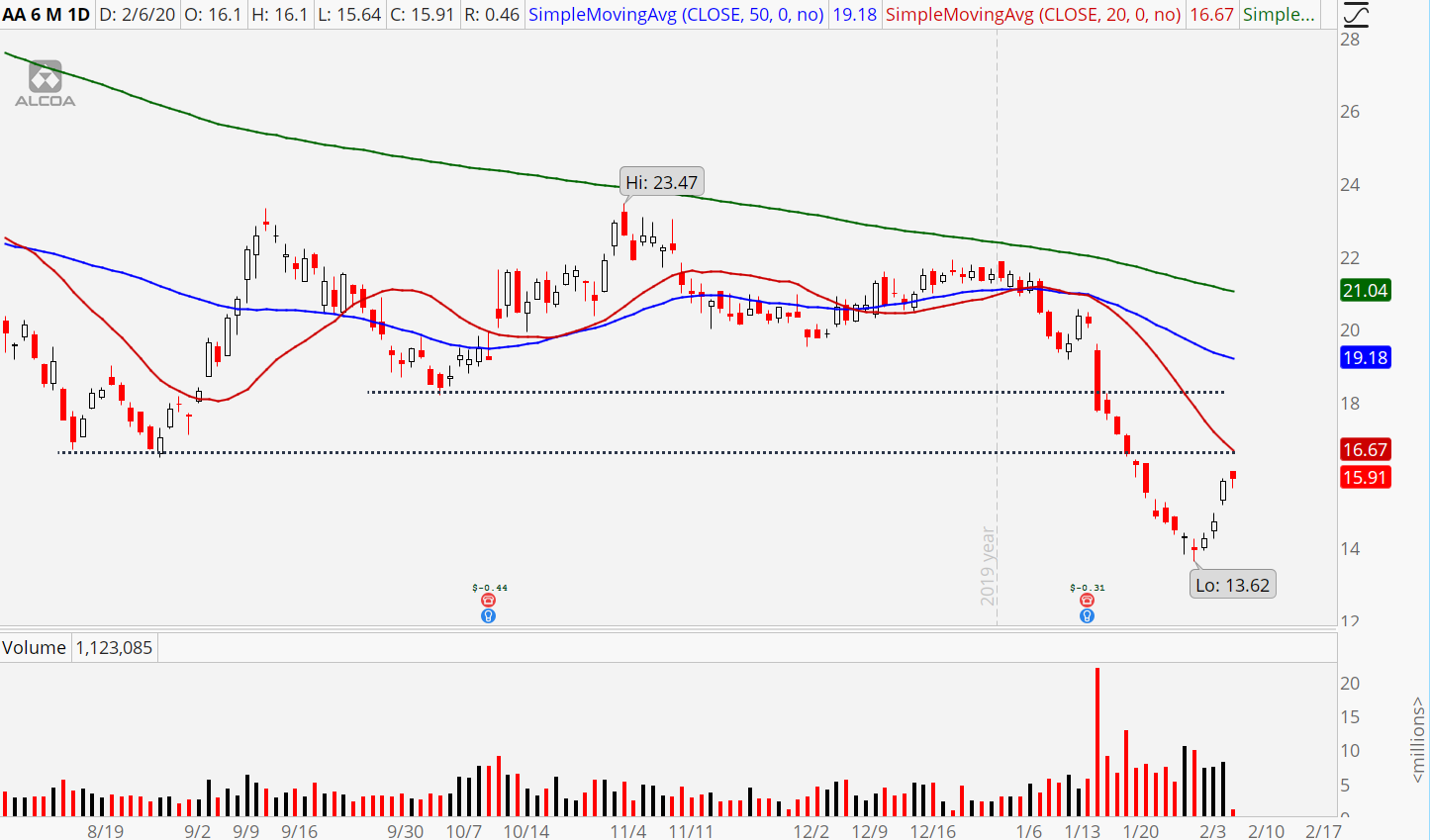Viewport: 1430px width, 840px height.
Task: Click the 12/2 date on the time axis
Action: pos(811,831)
